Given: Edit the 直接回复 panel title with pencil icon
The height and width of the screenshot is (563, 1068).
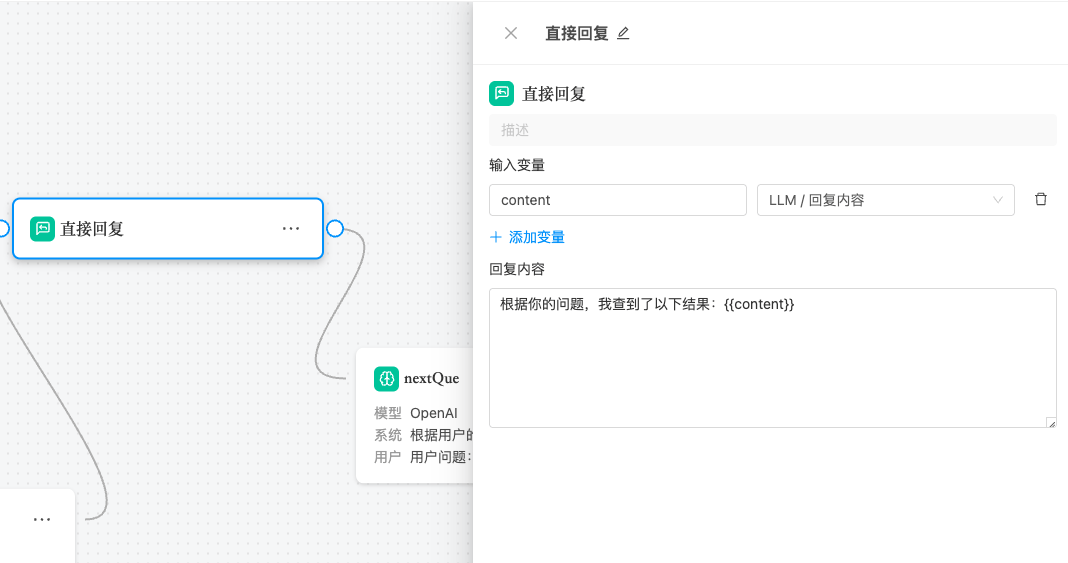Looking at the screenshot, I should [623, 33].
